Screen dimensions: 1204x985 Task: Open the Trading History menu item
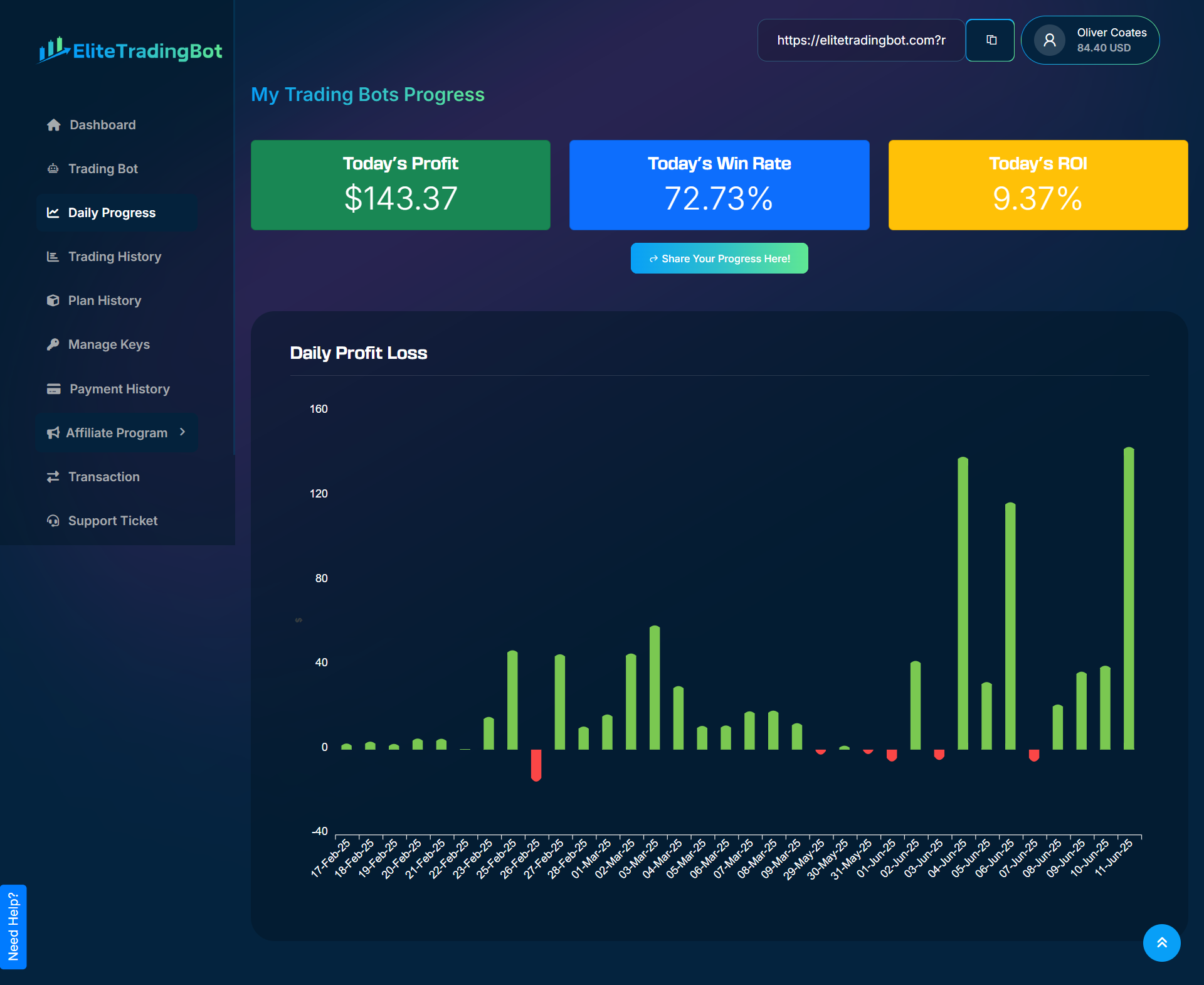click(x=114, y=257)
